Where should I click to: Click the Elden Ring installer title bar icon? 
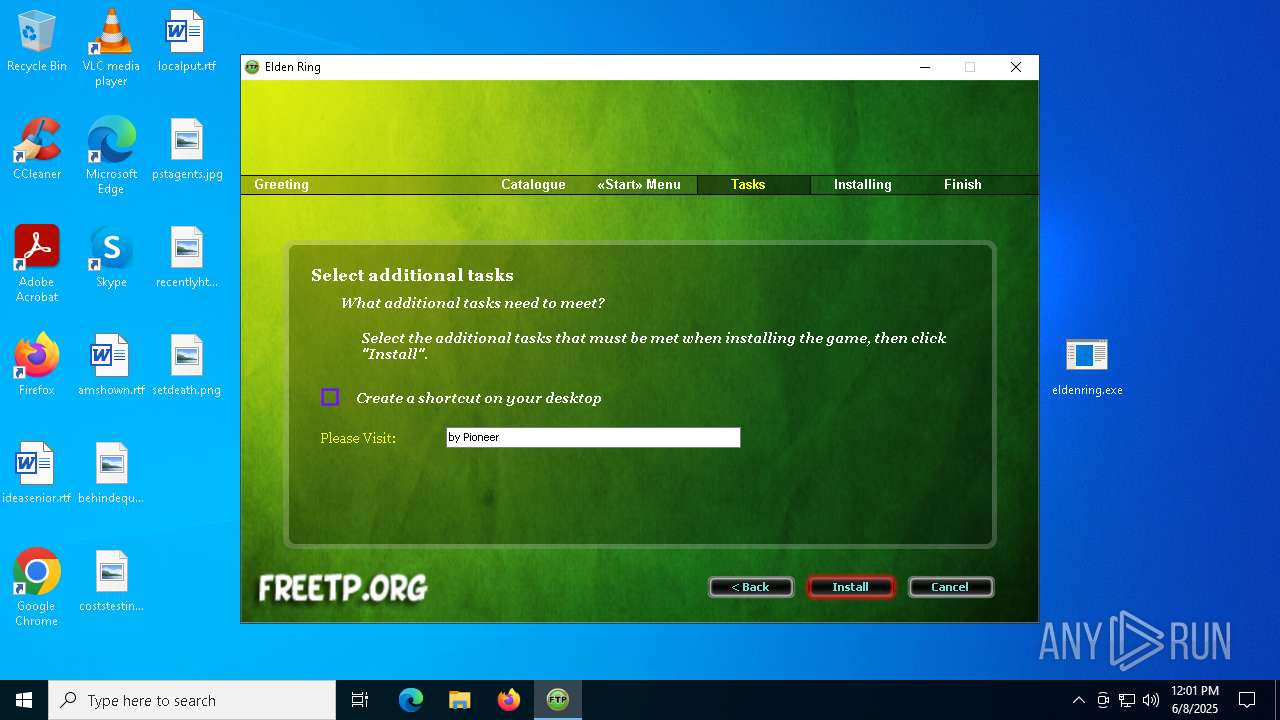pos(252,67)
